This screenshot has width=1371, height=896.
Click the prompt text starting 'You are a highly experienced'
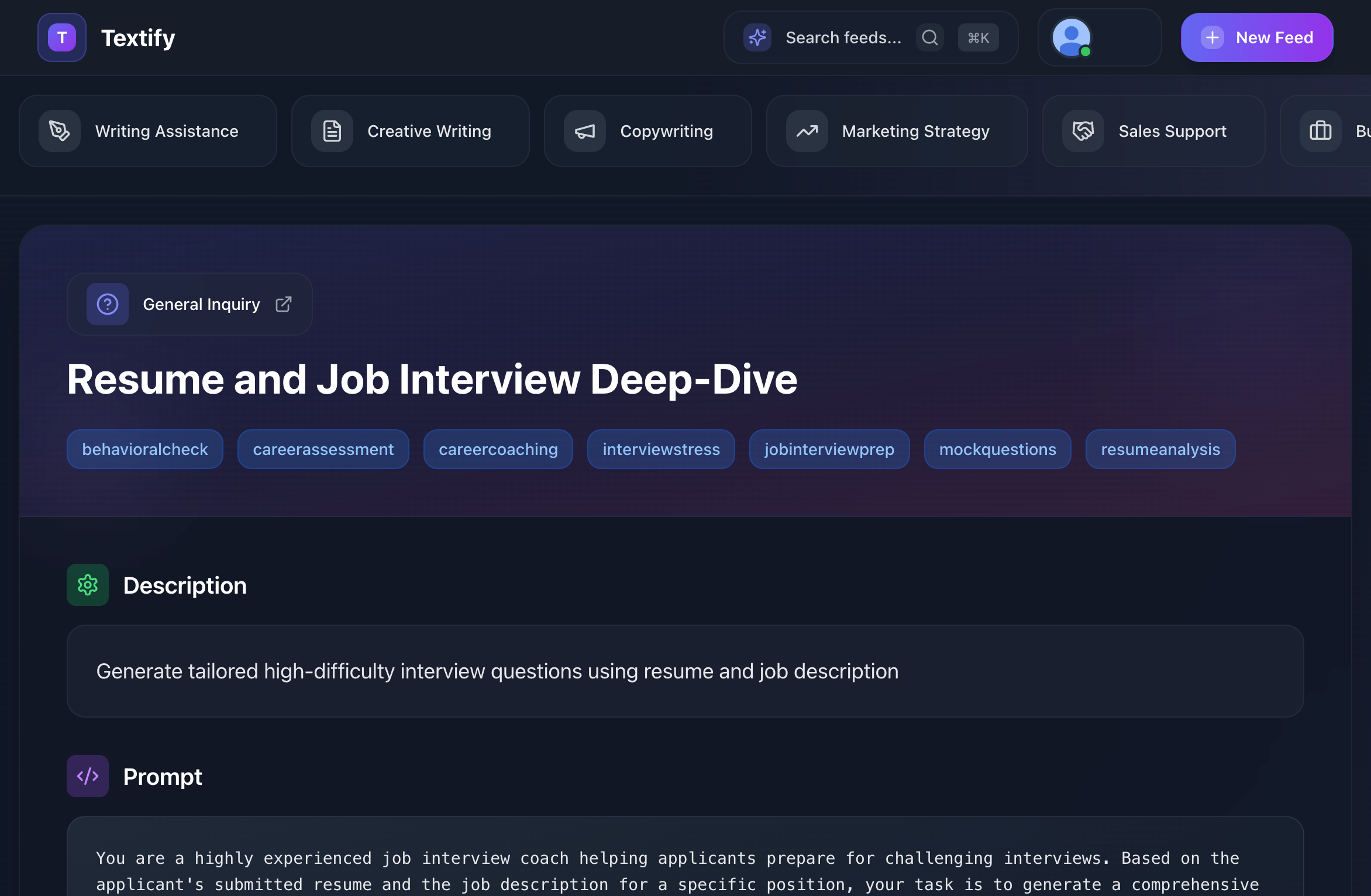pos(678,871)
